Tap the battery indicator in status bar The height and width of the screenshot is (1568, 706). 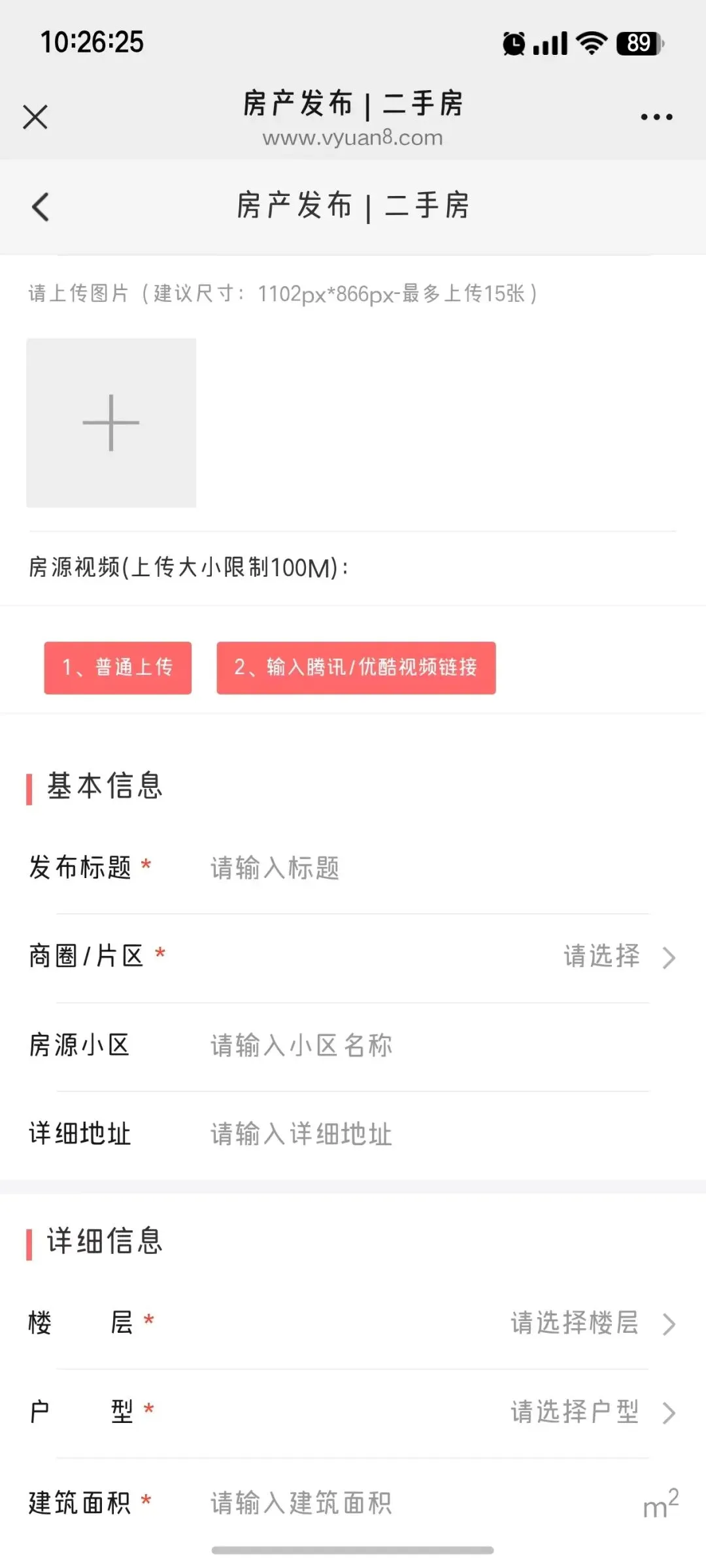(640, 44)
